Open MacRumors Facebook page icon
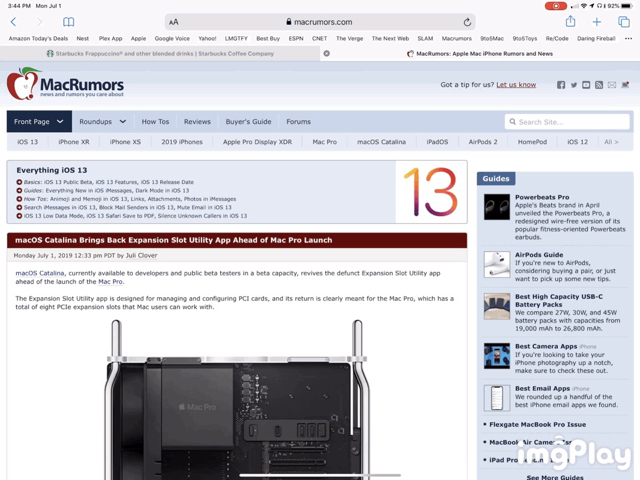 (561, 84)
